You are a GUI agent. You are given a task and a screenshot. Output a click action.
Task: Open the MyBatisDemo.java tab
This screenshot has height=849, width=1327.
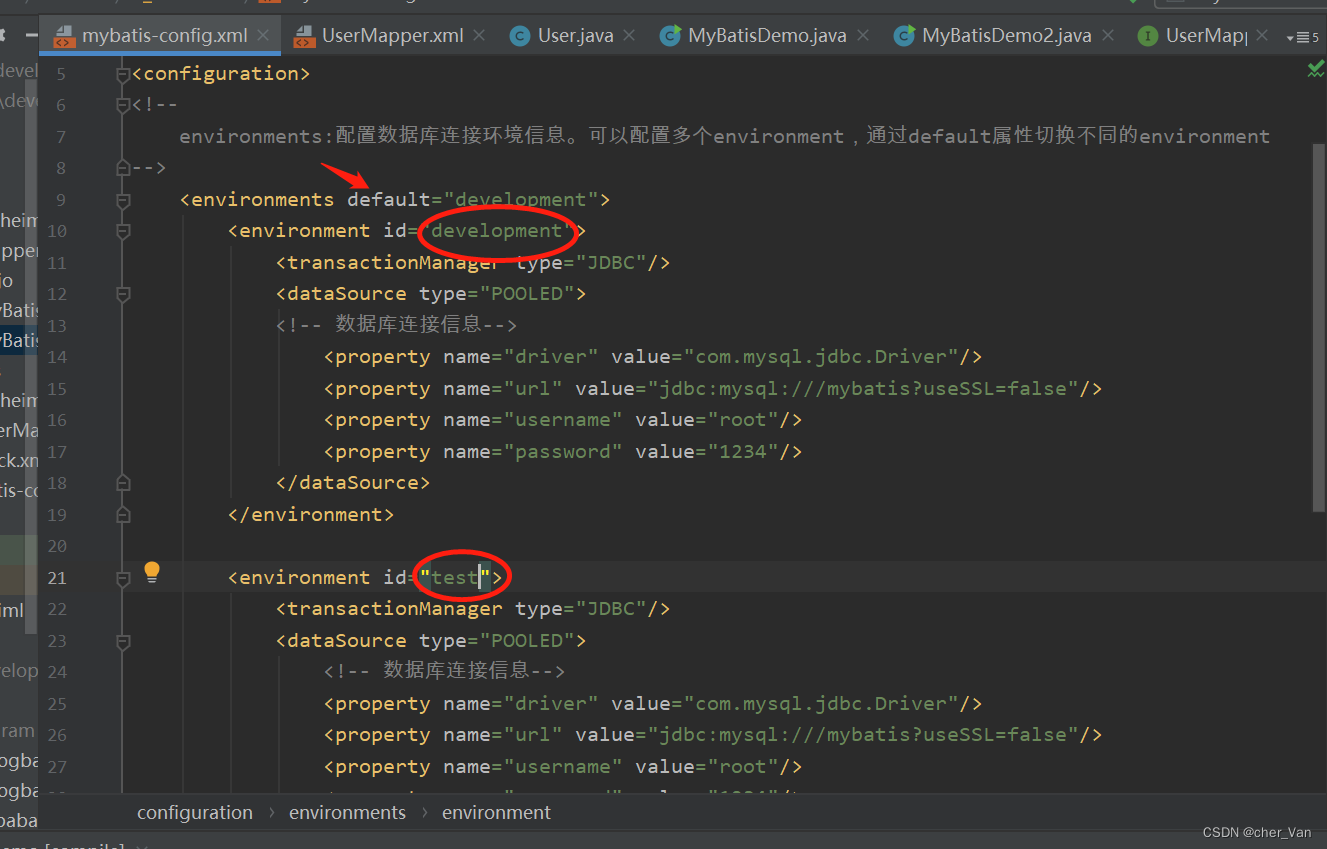click(x=767, y=36)
